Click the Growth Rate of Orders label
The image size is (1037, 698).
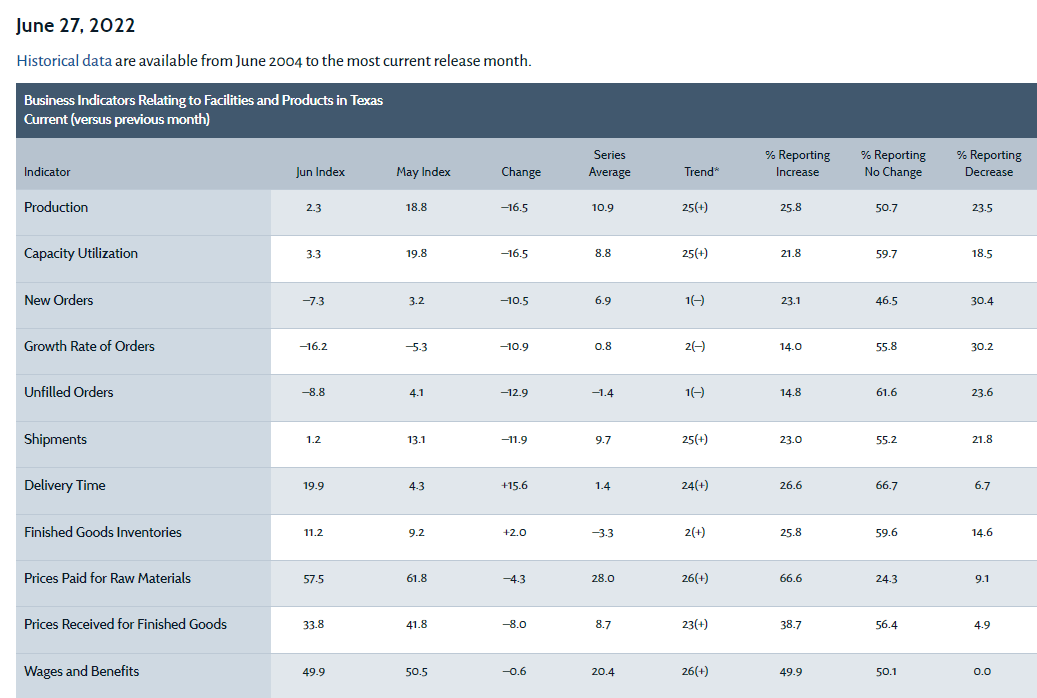tap(89, 346)
